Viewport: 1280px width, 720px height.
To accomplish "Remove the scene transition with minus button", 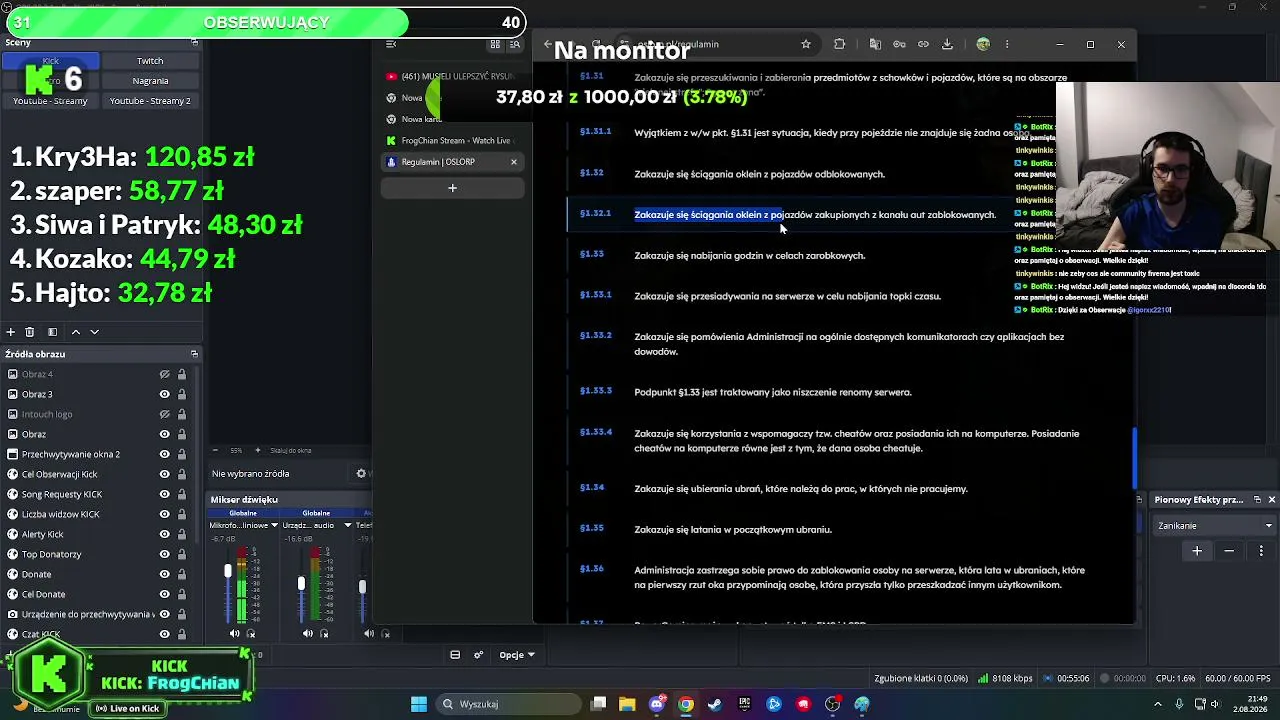I will 1229,551.
